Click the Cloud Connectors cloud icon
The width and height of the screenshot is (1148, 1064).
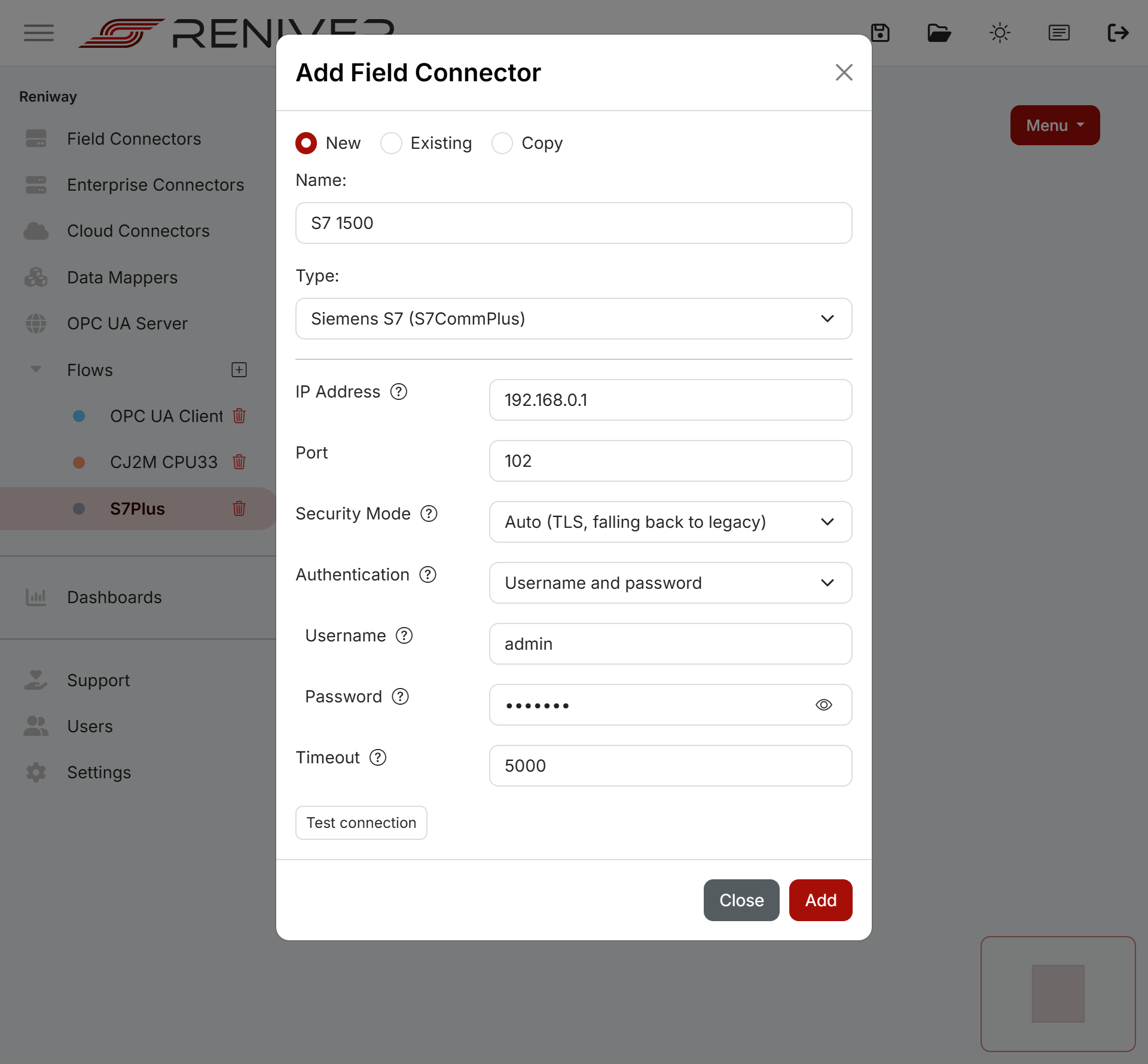36,231
